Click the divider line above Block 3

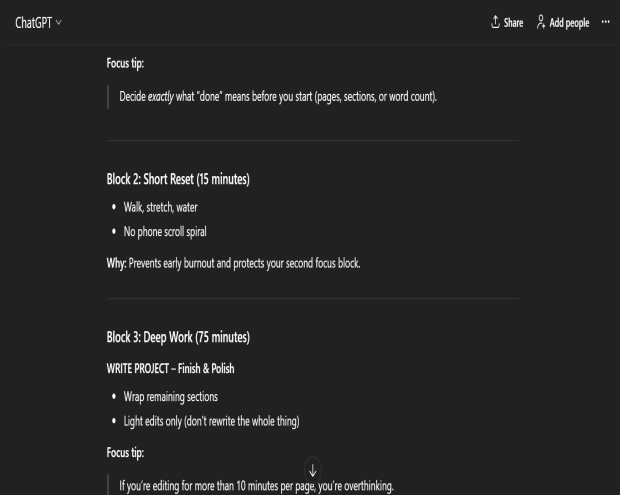point(312,298)
